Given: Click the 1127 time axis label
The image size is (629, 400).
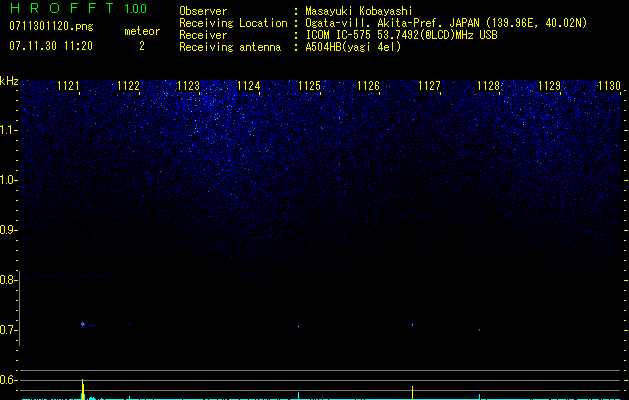Looking at the screenshot, I should pos(429,86).
